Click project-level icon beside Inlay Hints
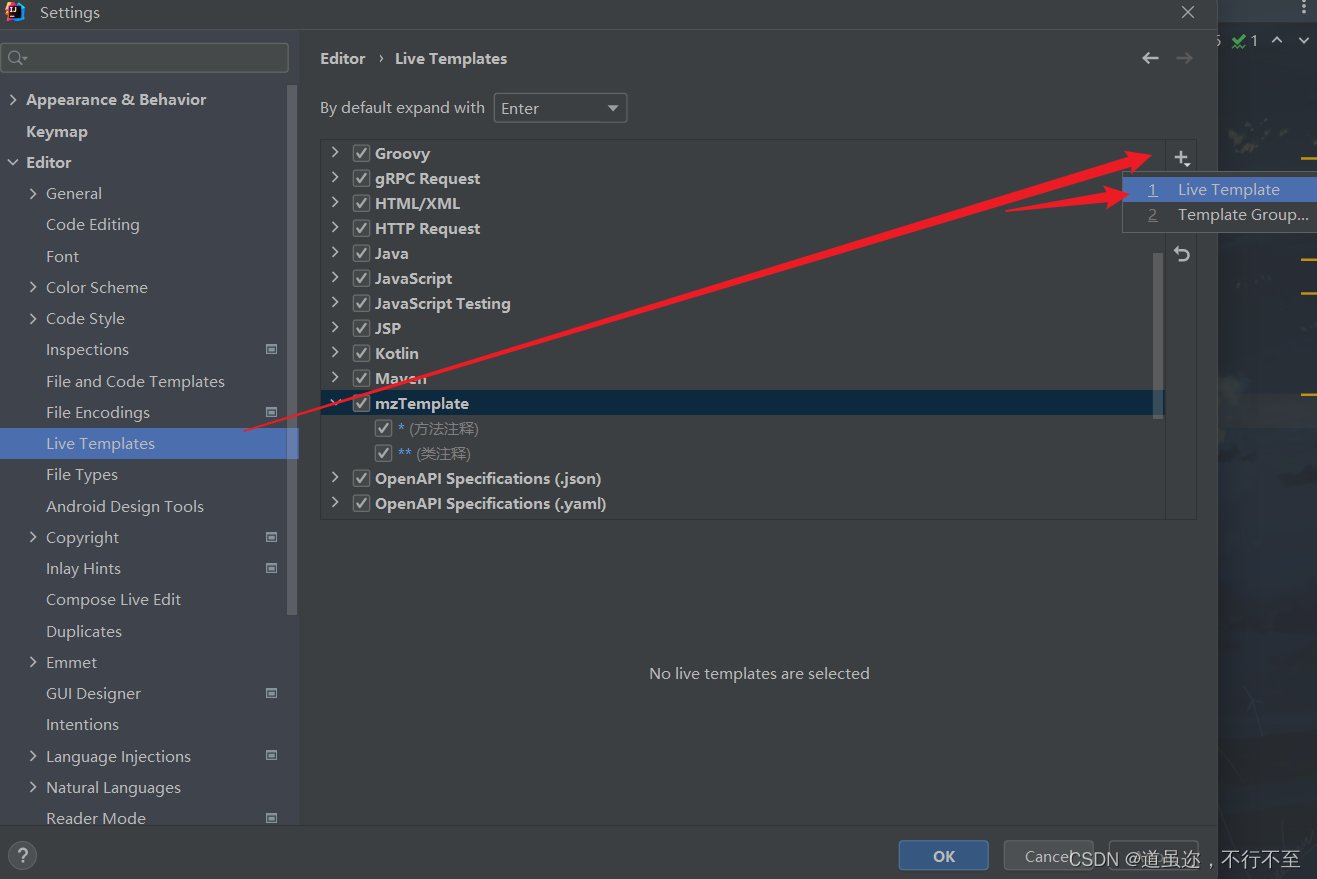 (271, 568)
